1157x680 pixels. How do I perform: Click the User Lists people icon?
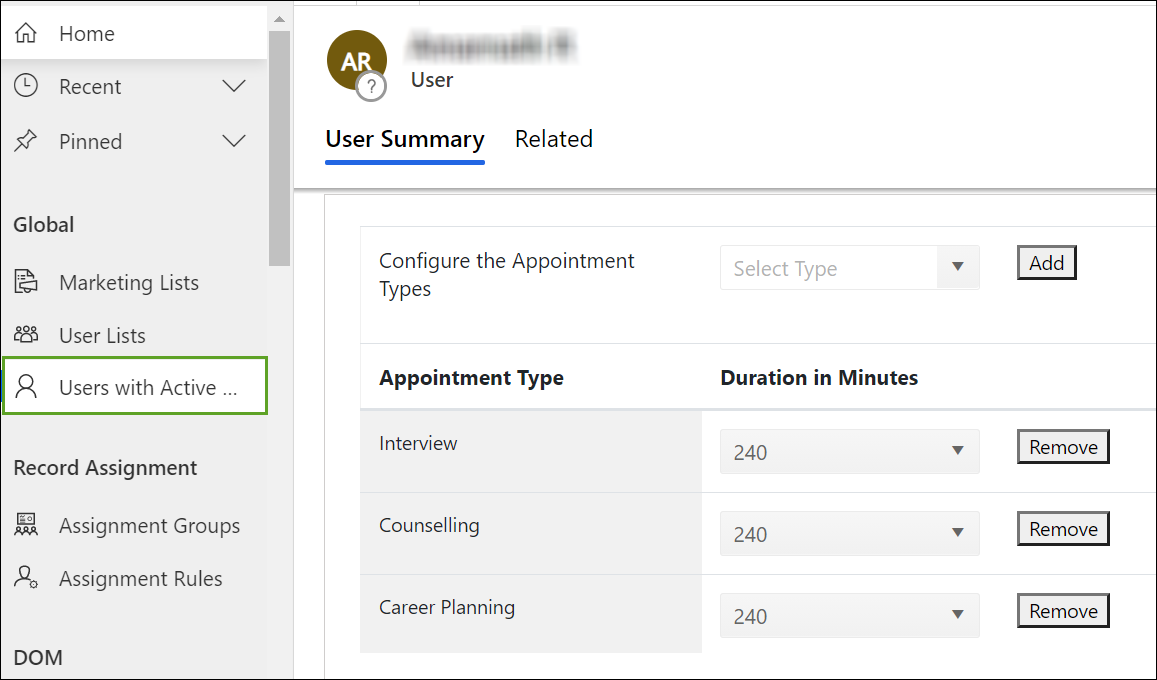coord(26,335)
